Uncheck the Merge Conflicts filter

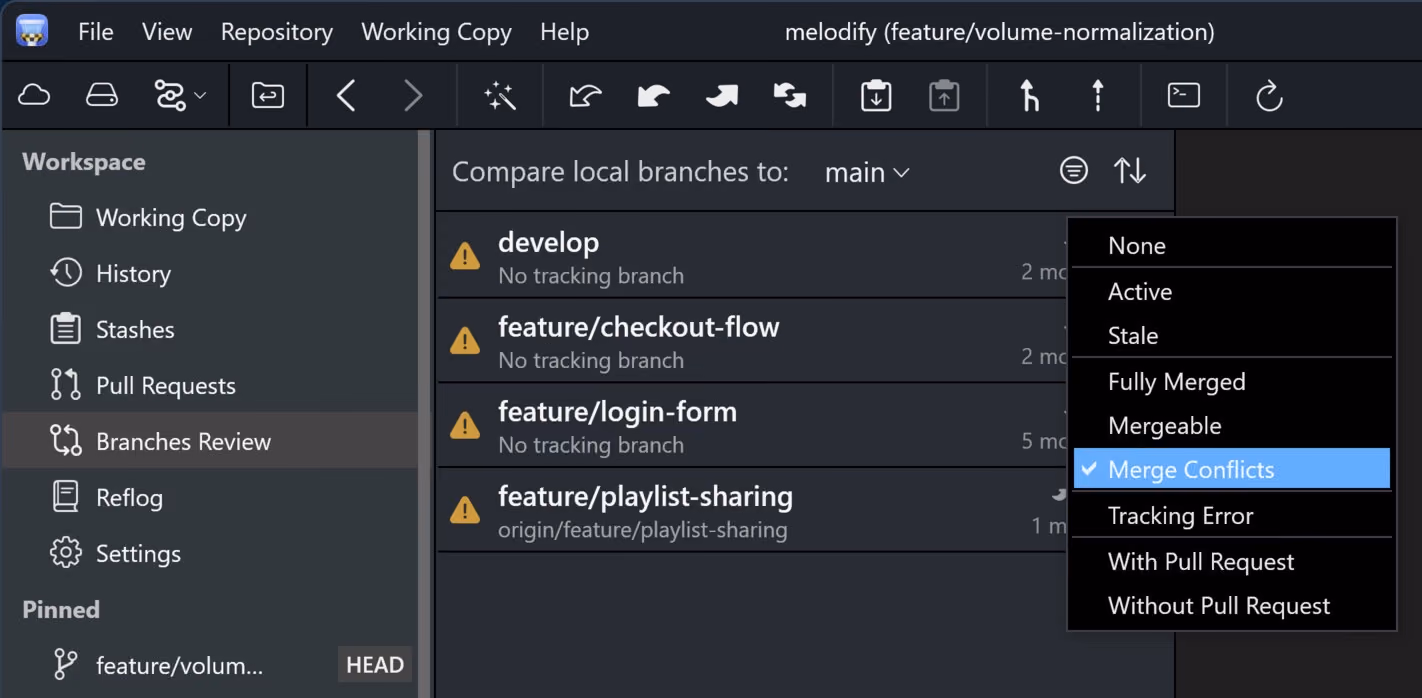click(1232, 469)
